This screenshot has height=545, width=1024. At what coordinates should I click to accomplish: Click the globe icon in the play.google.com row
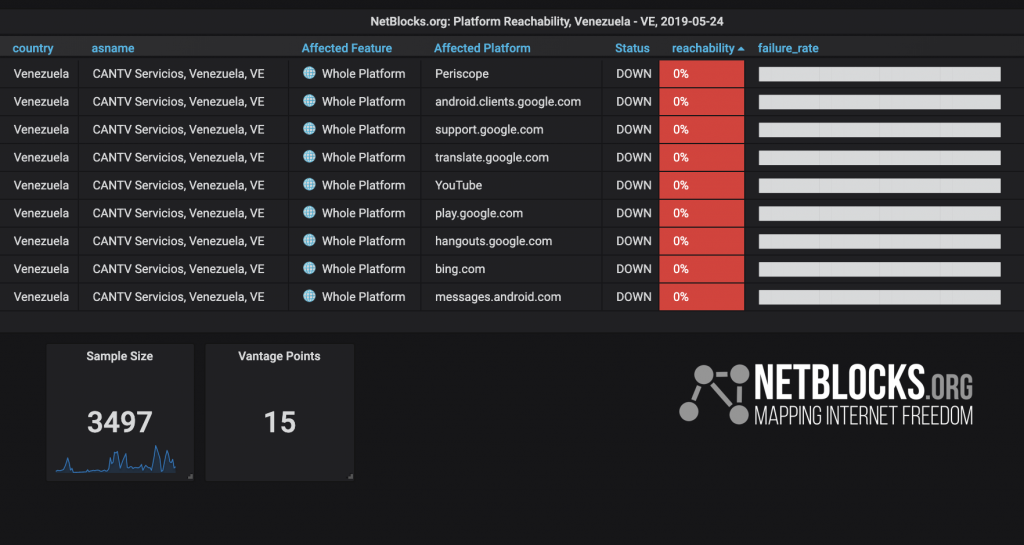click(x=310, y=212)
